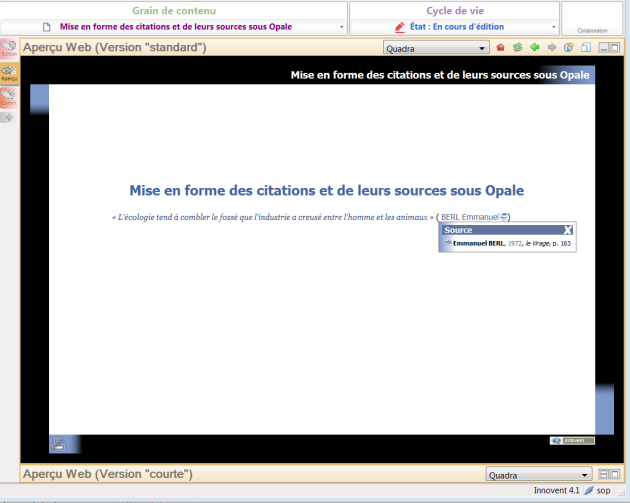The image size is (630, 503).
Task: Close the Source popup
Action: click(x=567, y=230)
